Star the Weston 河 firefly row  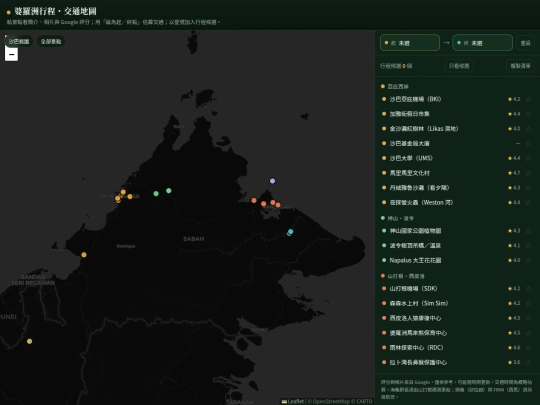528,202
